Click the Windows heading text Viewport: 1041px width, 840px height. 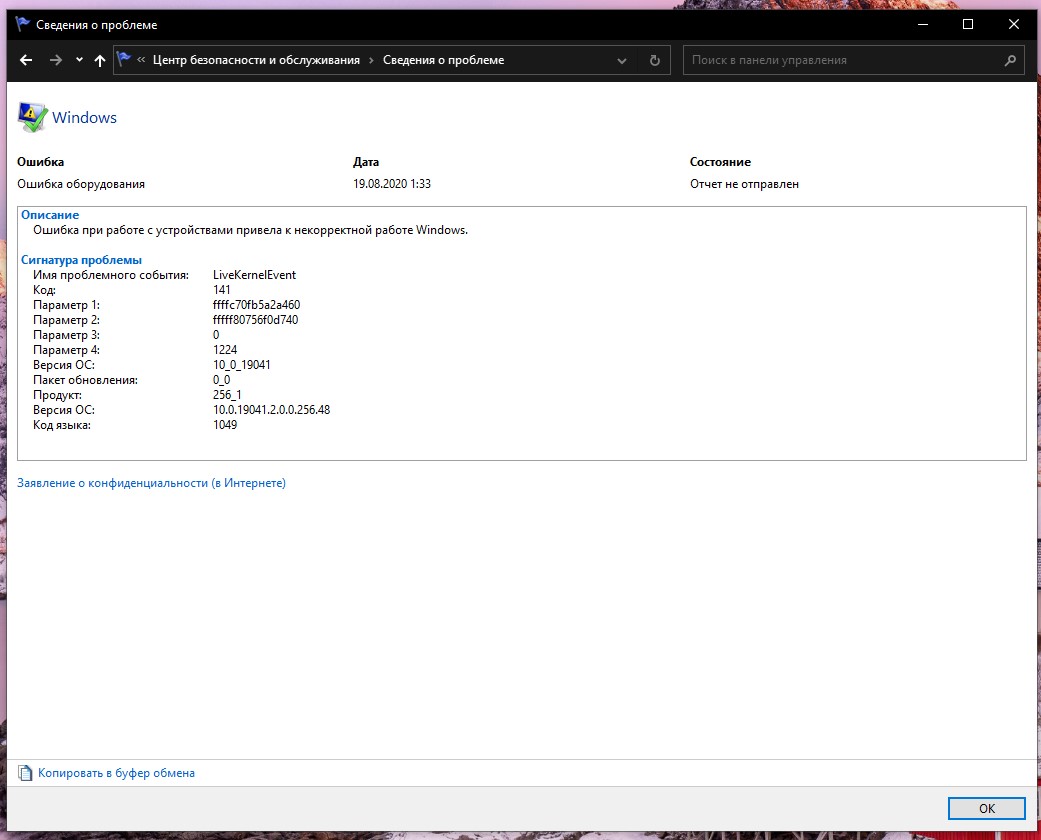pos(84,118)
